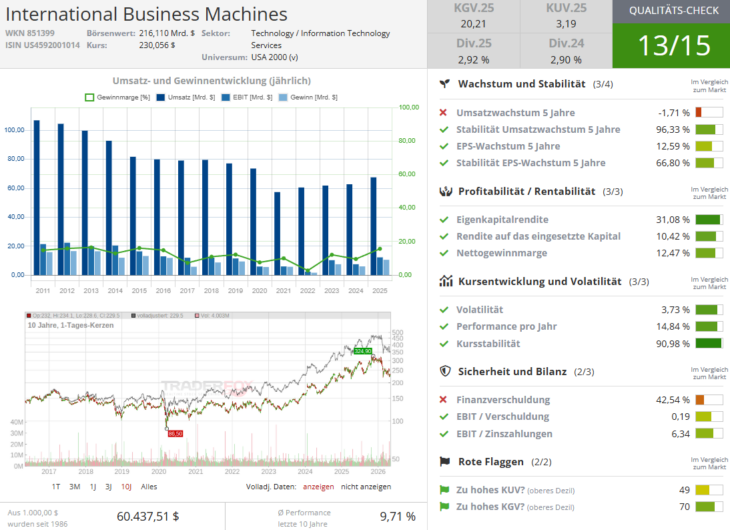Click the red 86.50 low price label

click(176, 434)
